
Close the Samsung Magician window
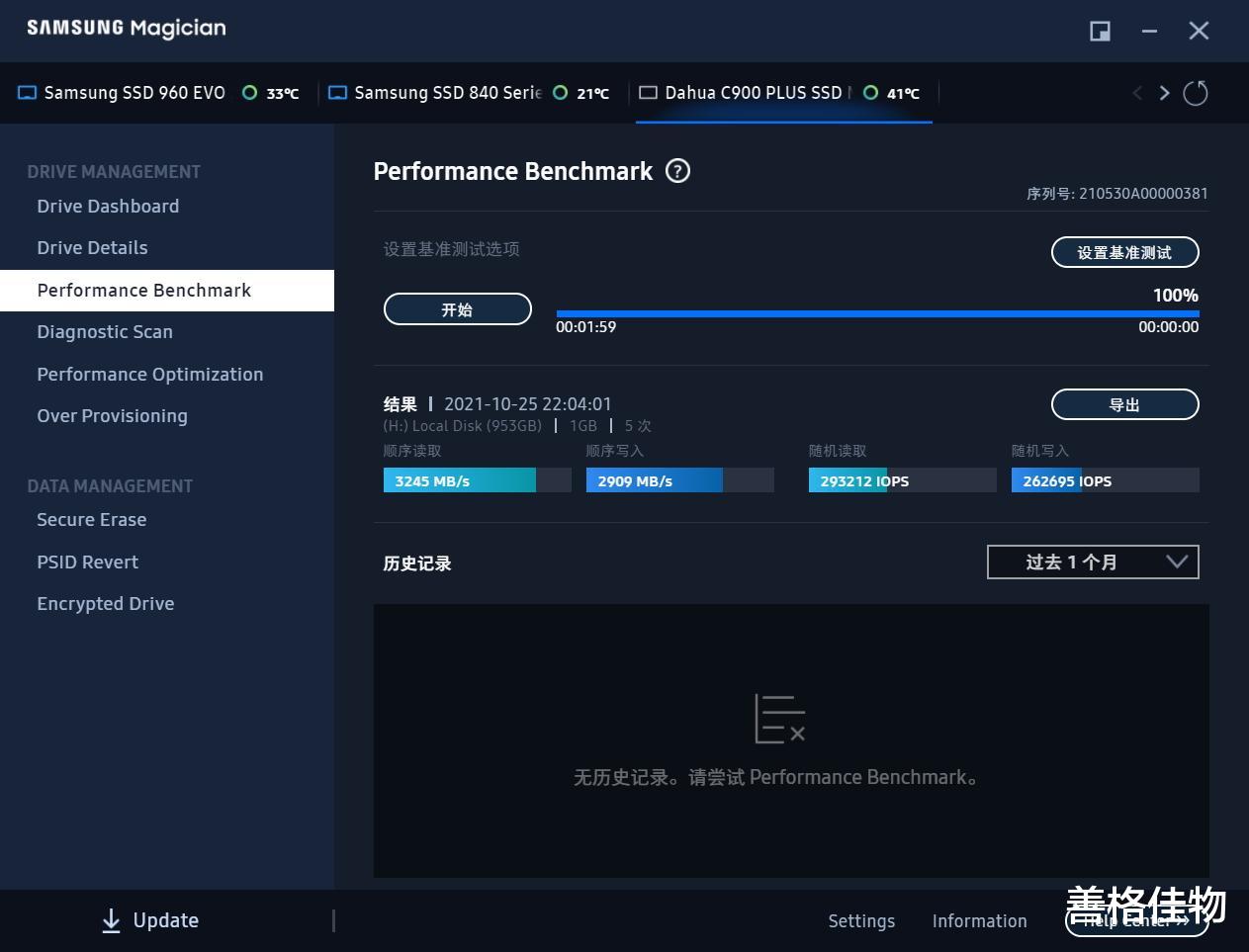[1199, 31]
